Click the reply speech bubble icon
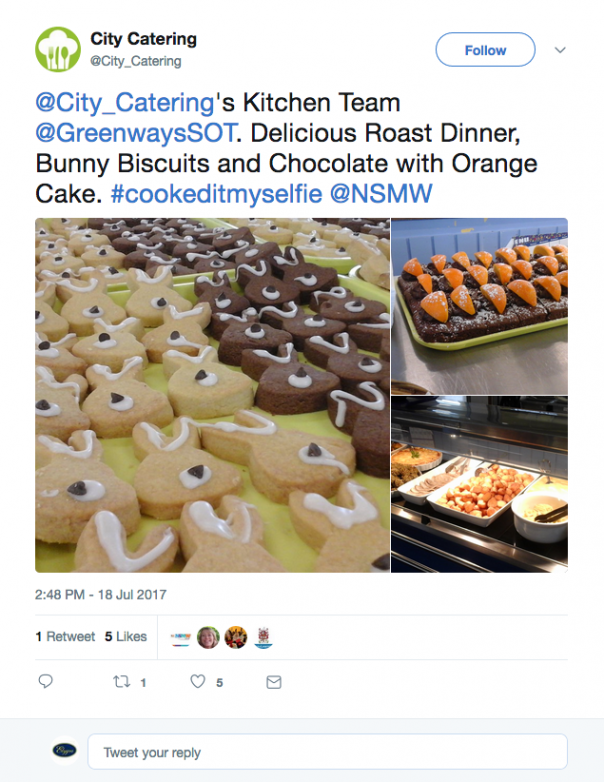Image resolution: width=604 pixels, height=782 pixels. (45, 682)
